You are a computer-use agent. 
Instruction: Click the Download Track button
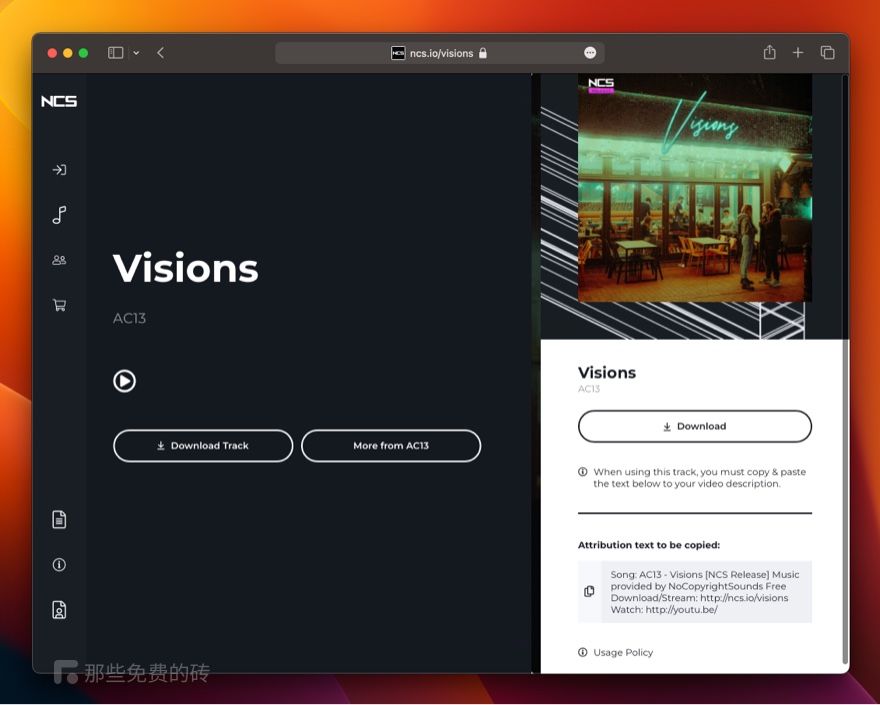pyautogui.click(x=203, y=446)
